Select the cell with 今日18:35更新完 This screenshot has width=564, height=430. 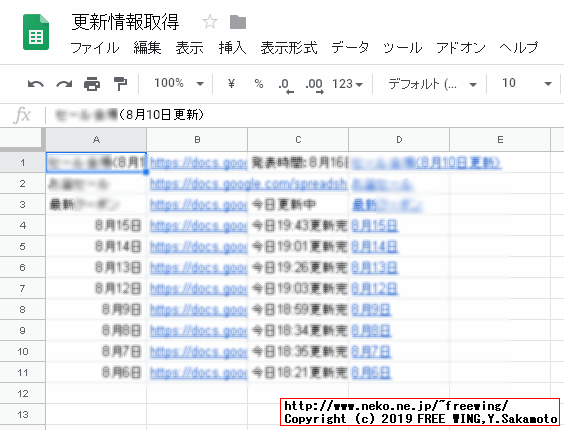(298, 351)
